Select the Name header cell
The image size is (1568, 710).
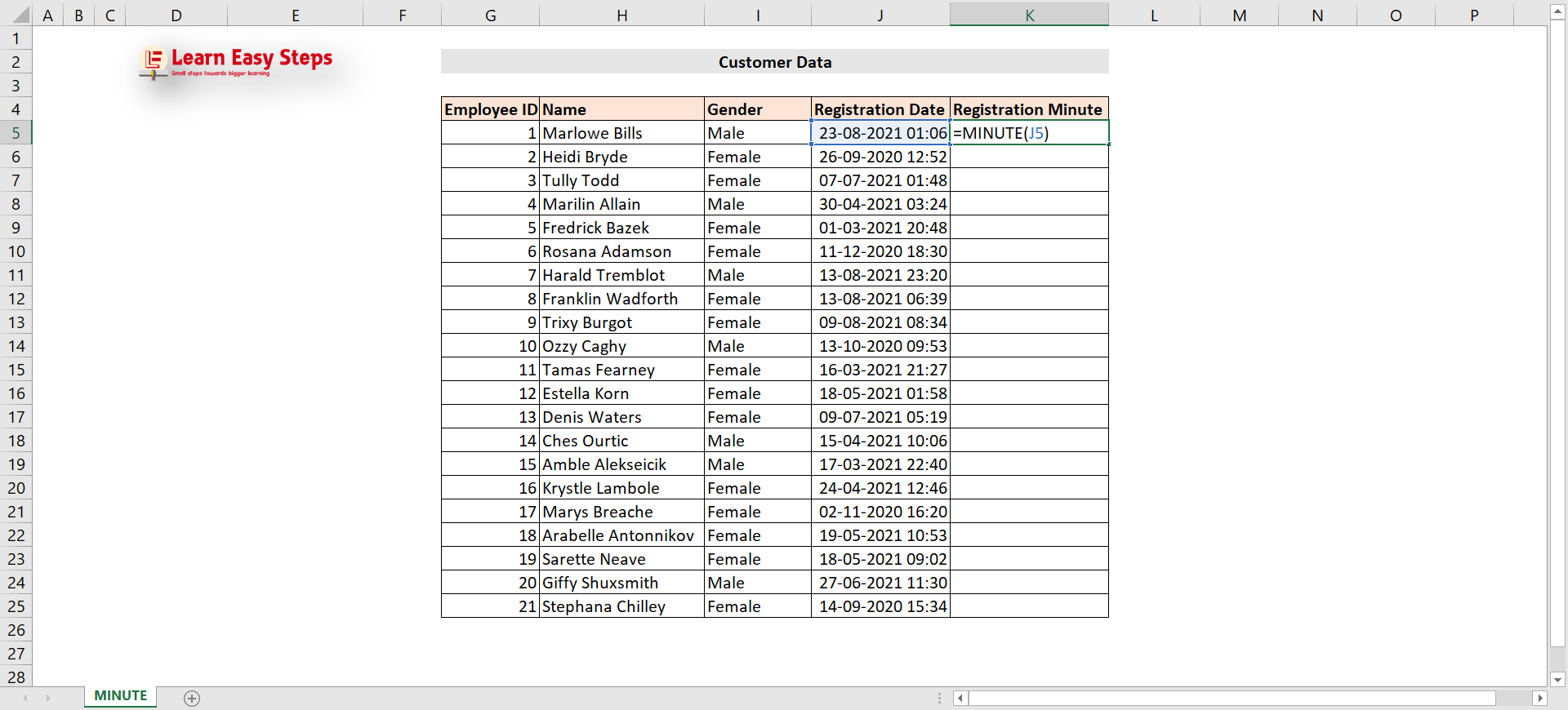pyautogui.click(x=622, y=109)
